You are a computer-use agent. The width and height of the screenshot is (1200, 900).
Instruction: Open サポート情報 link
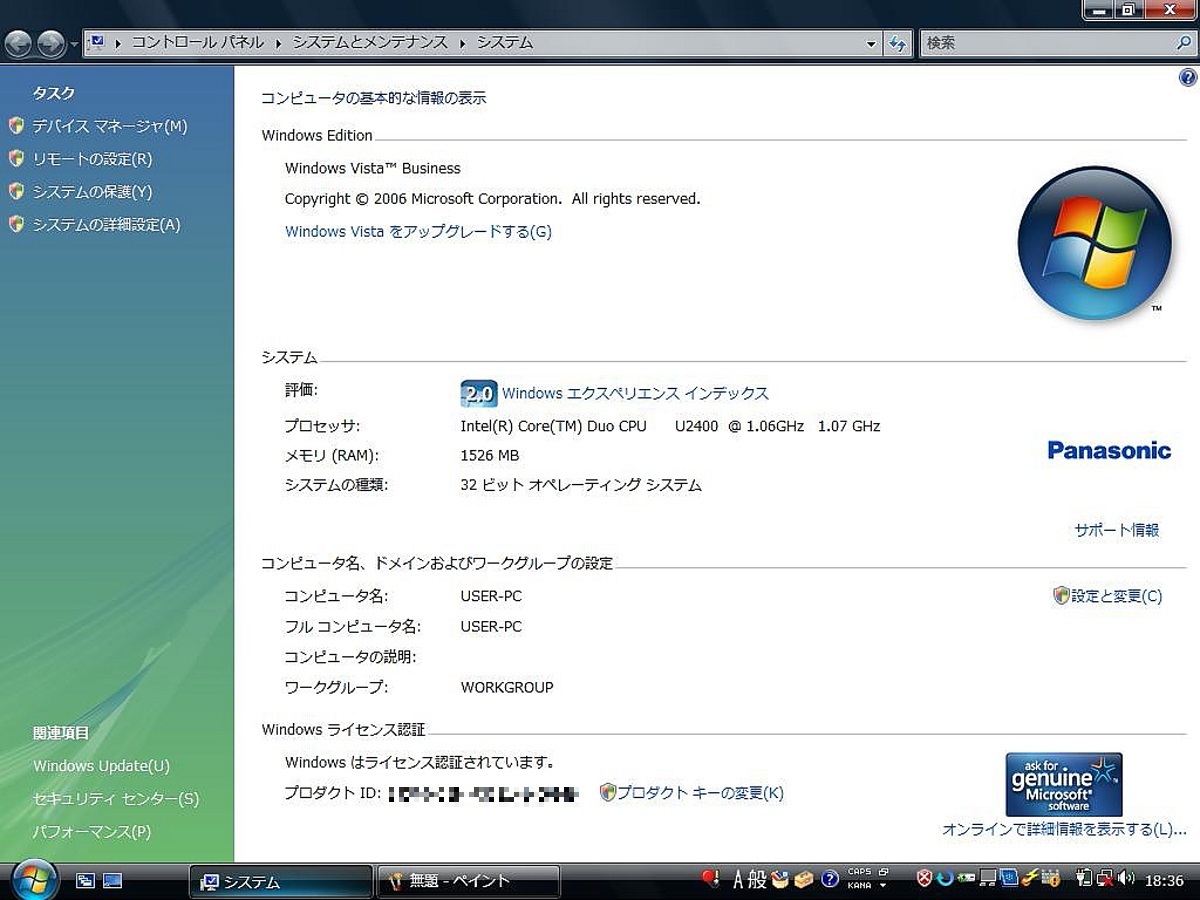[1116, 530]
